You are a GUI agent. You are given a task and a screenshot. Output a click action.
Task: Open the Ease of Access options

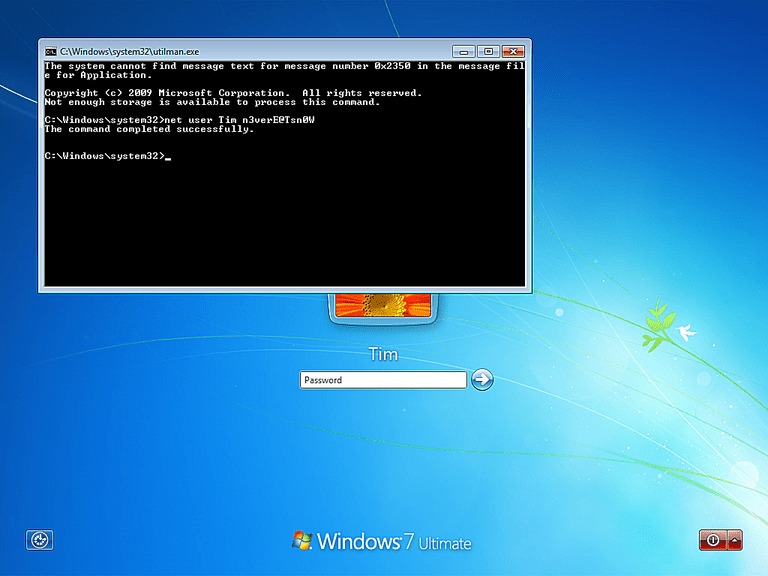[x=39, y=540]
